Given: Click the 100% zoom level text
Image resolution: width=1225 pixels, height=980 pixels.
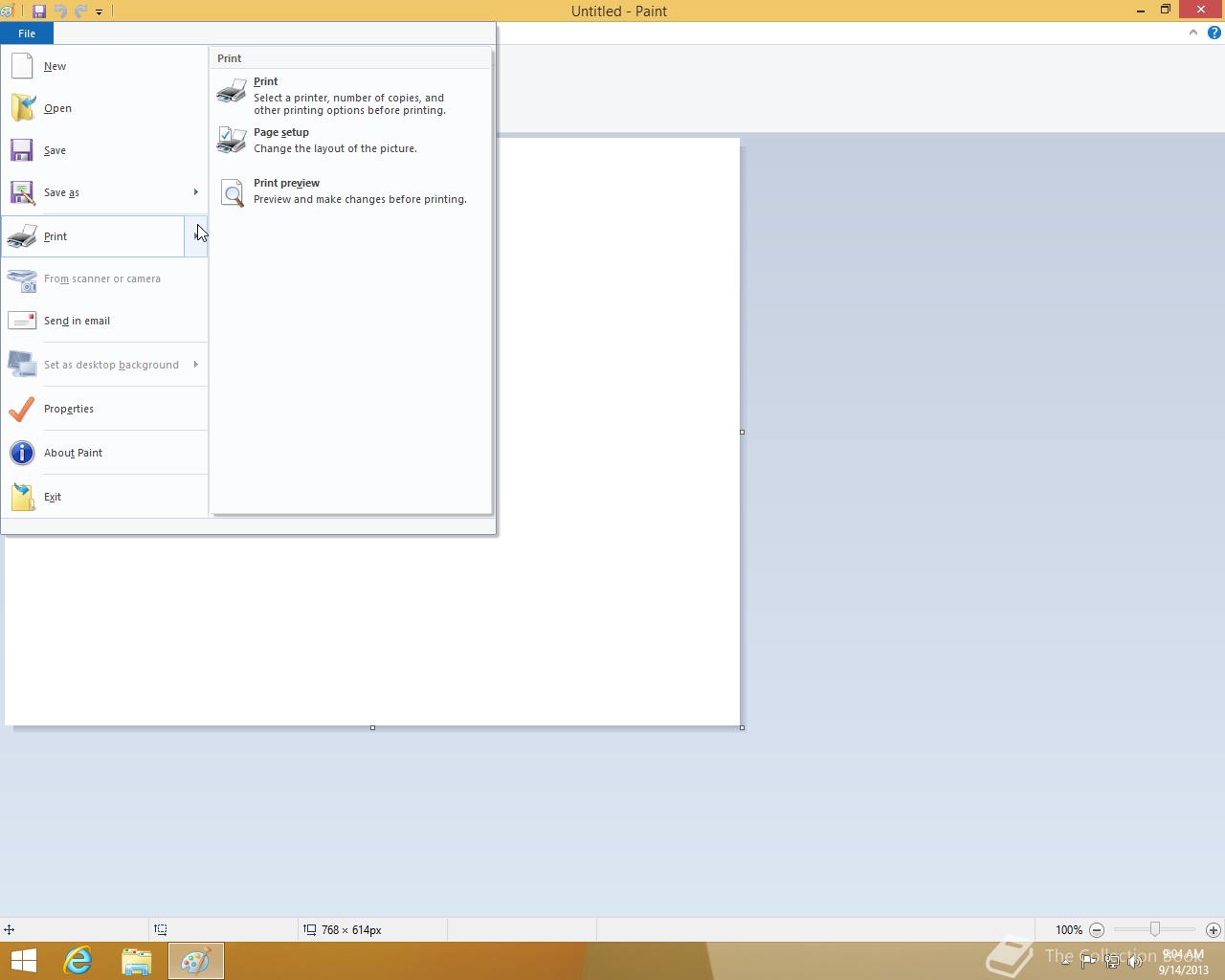Looking at the screenshot, I should click(x=1069, y=930).
